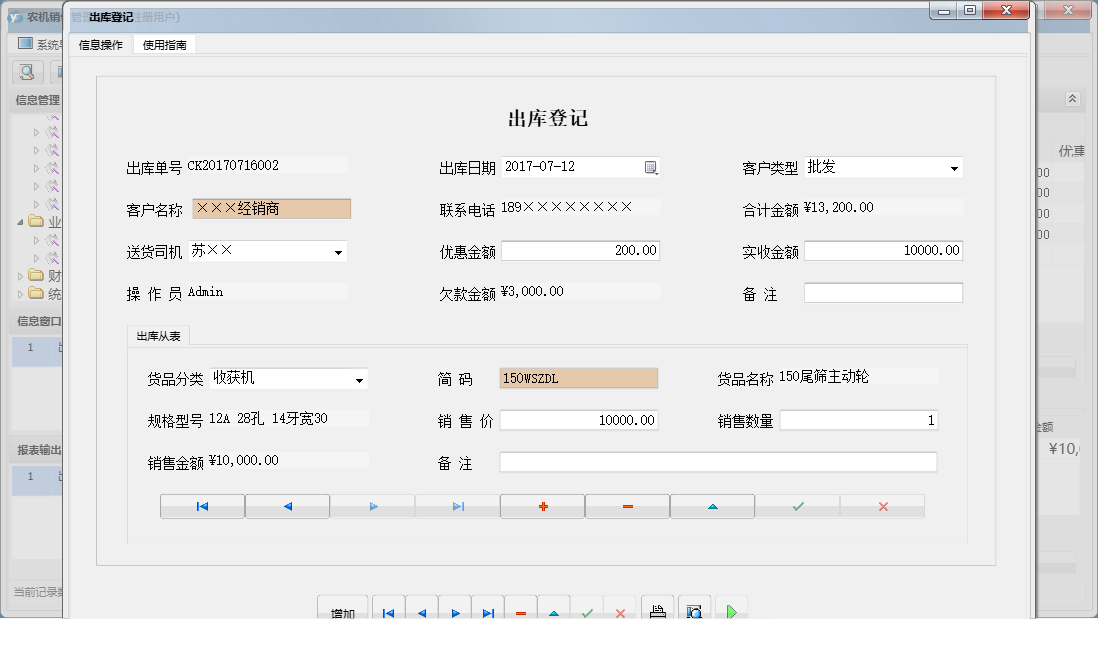The image size is (1098, 645).
Task: Click inside the 备注 input field
Action: pos(883,293)
